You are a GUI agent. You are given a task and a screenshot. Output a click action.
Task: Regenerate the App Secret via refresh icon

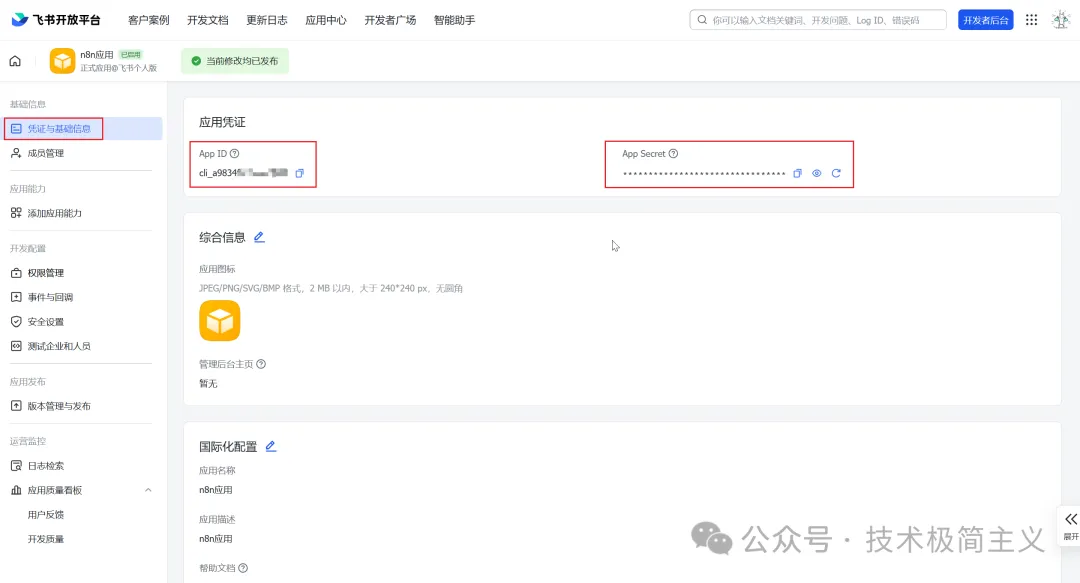[838, 173]
